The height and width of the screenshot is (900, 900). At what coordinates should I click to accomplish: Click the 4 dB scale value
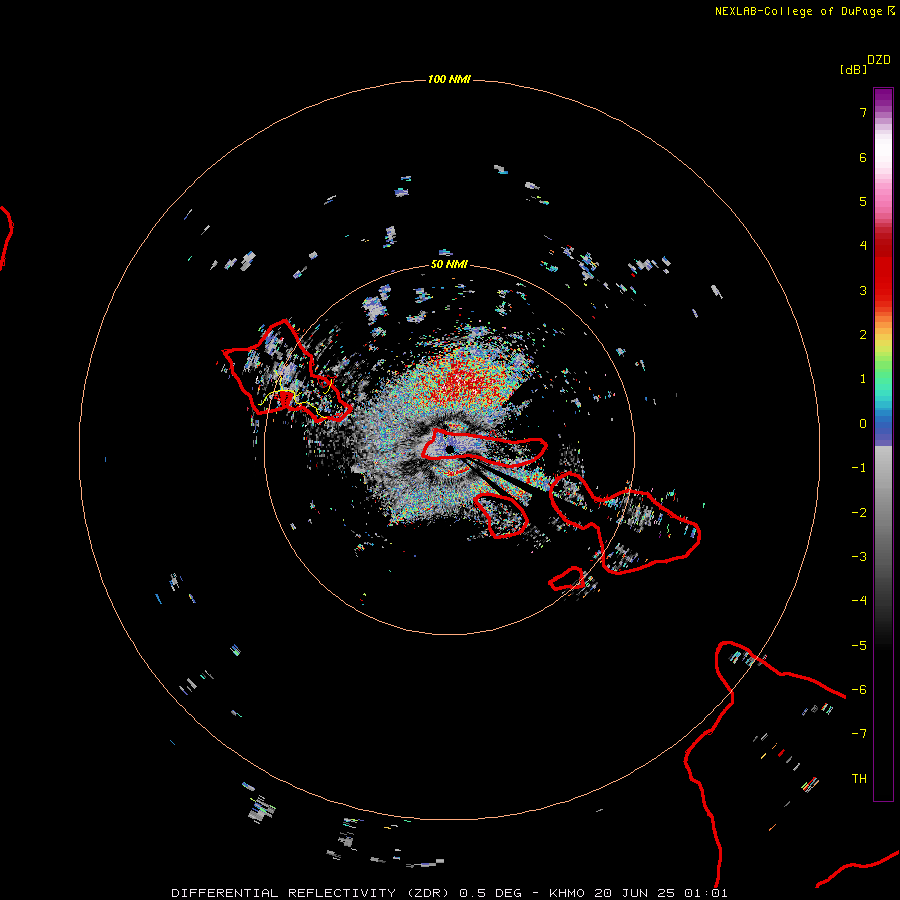(x=863, y=245)
